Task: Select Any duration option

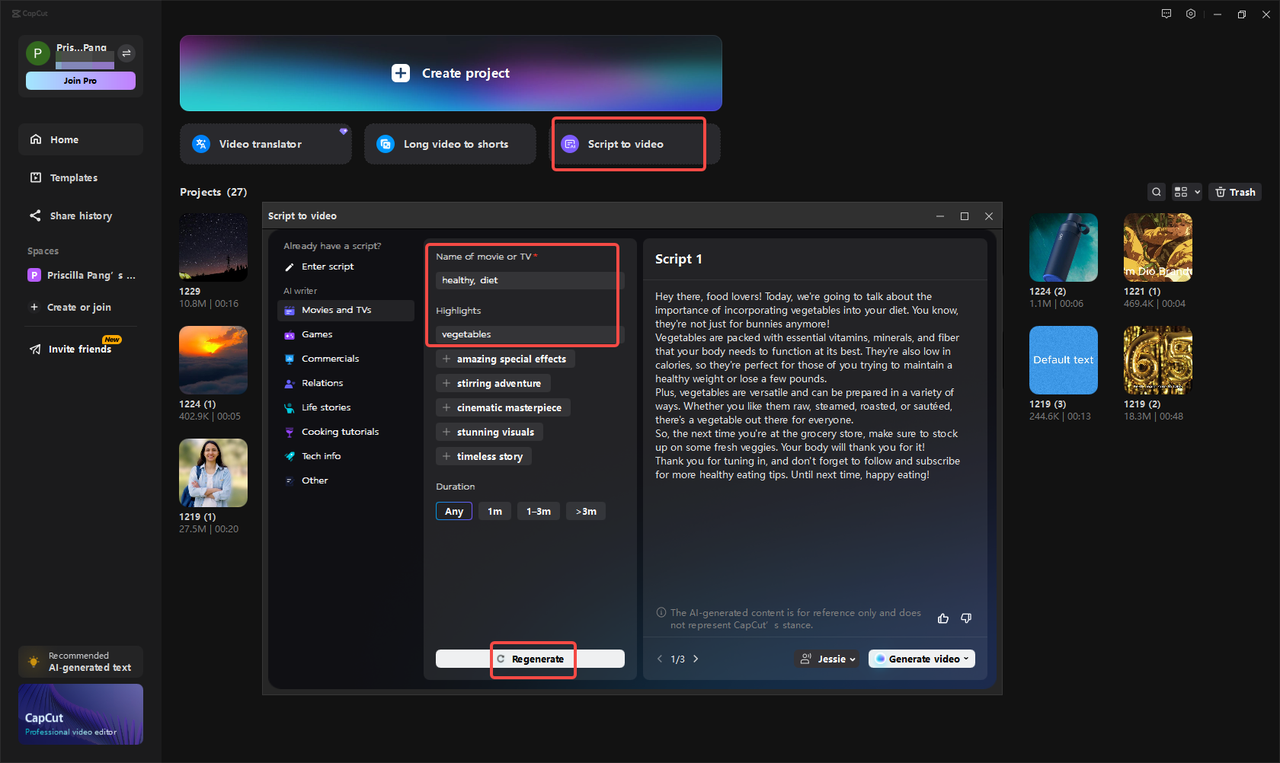Action: pyautogui.click(x=454, y=511)
